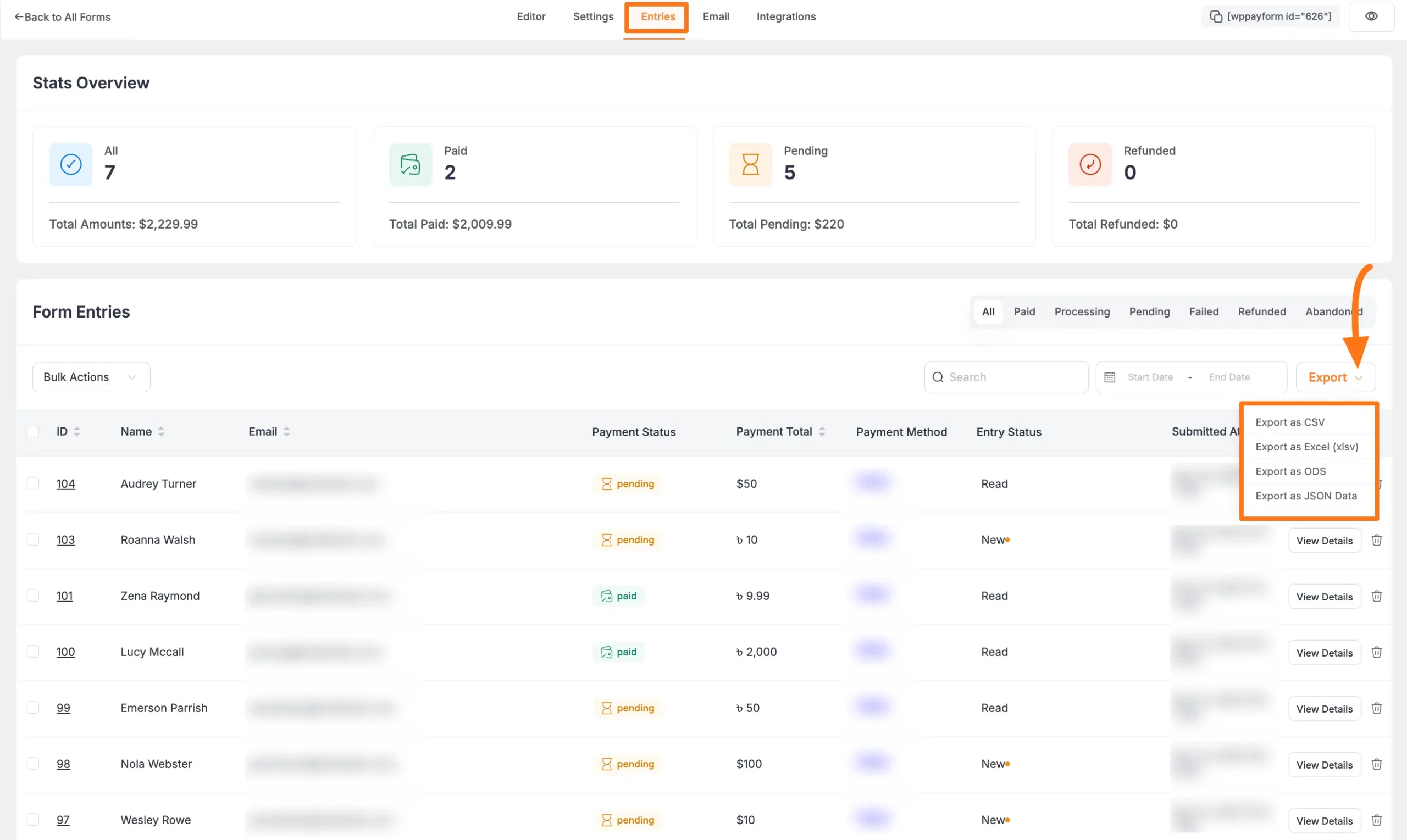Click the calendar icon in date range
Viewport: 1407px width, 840px height.
1109,377
